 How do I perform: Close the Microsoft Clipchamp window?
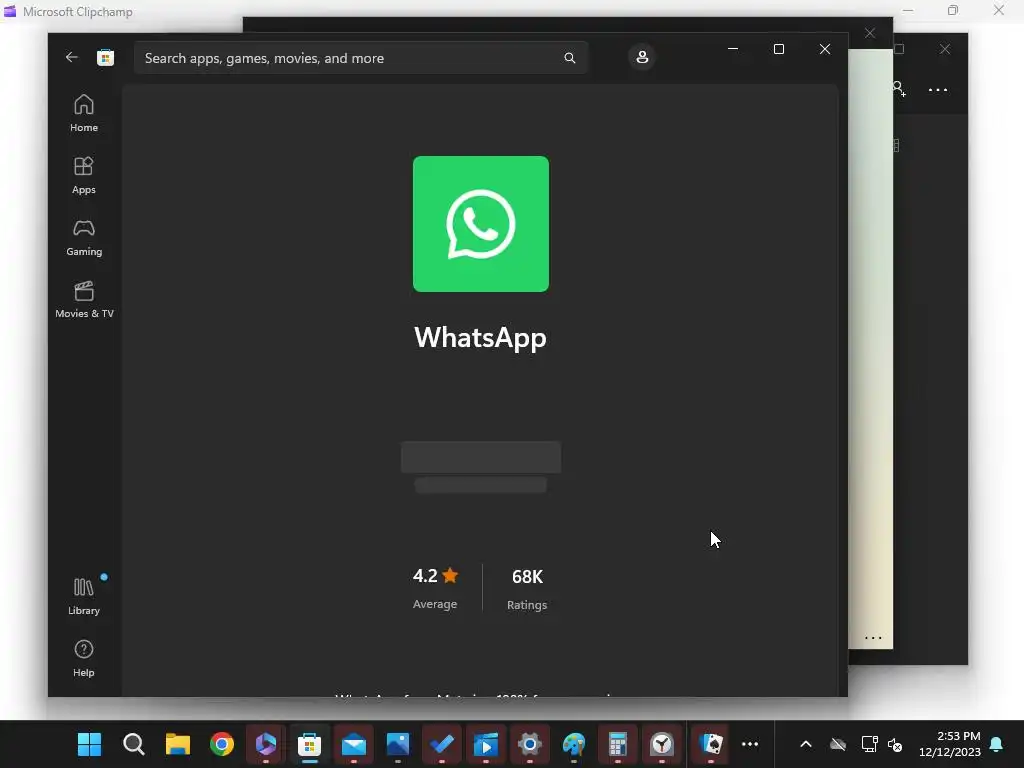(x=999, y=10)
